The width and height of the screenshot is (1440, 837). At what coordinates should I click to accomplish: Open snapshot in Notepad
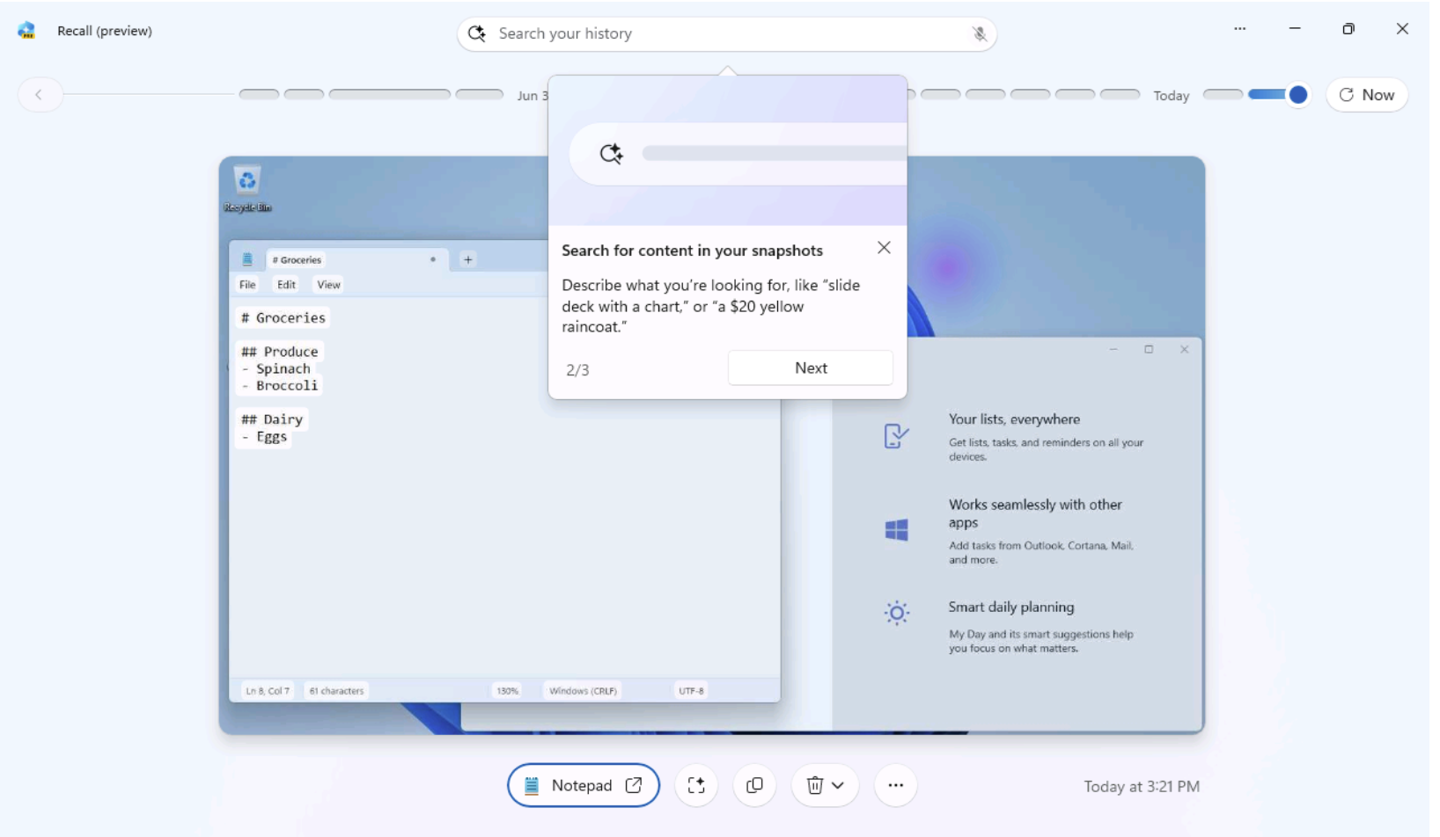click(x=583, y=786)
